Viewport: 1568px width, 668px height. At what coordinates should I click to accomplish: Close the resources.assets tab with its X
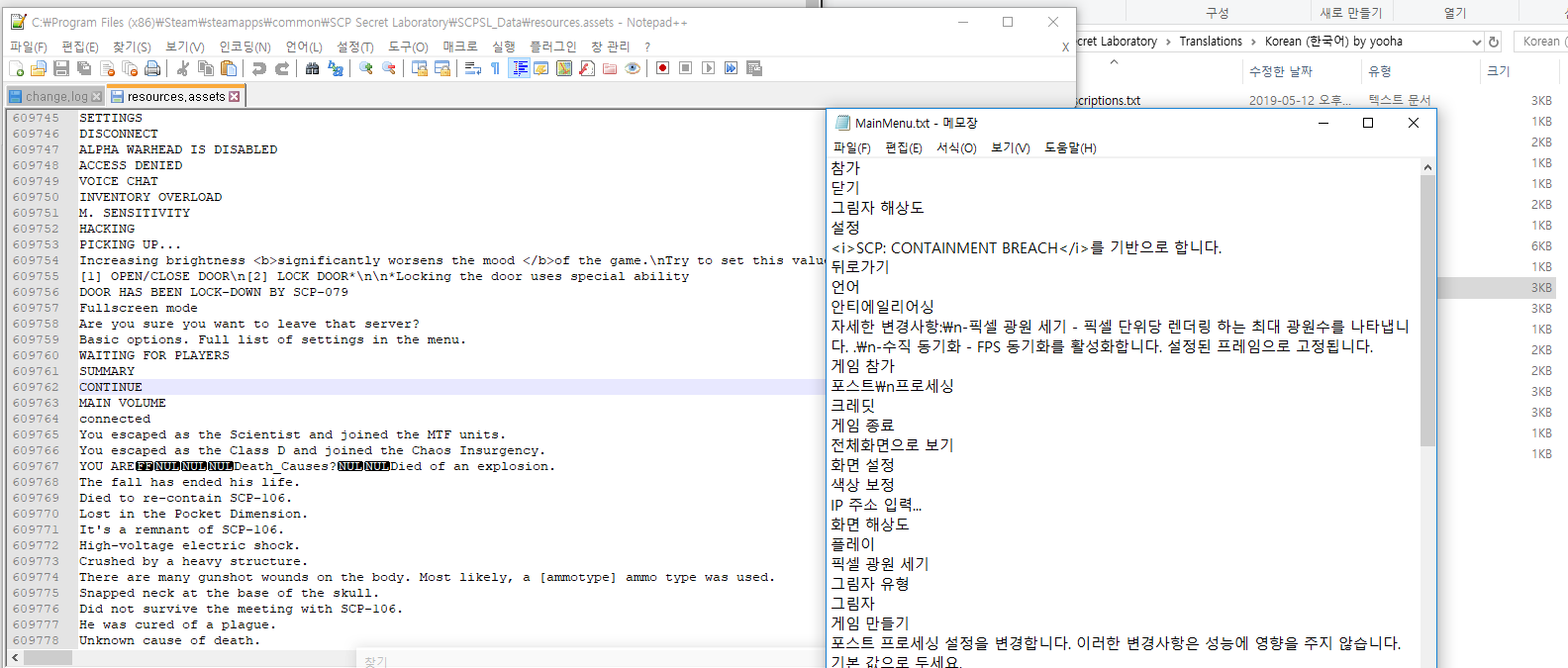point(235,97)
